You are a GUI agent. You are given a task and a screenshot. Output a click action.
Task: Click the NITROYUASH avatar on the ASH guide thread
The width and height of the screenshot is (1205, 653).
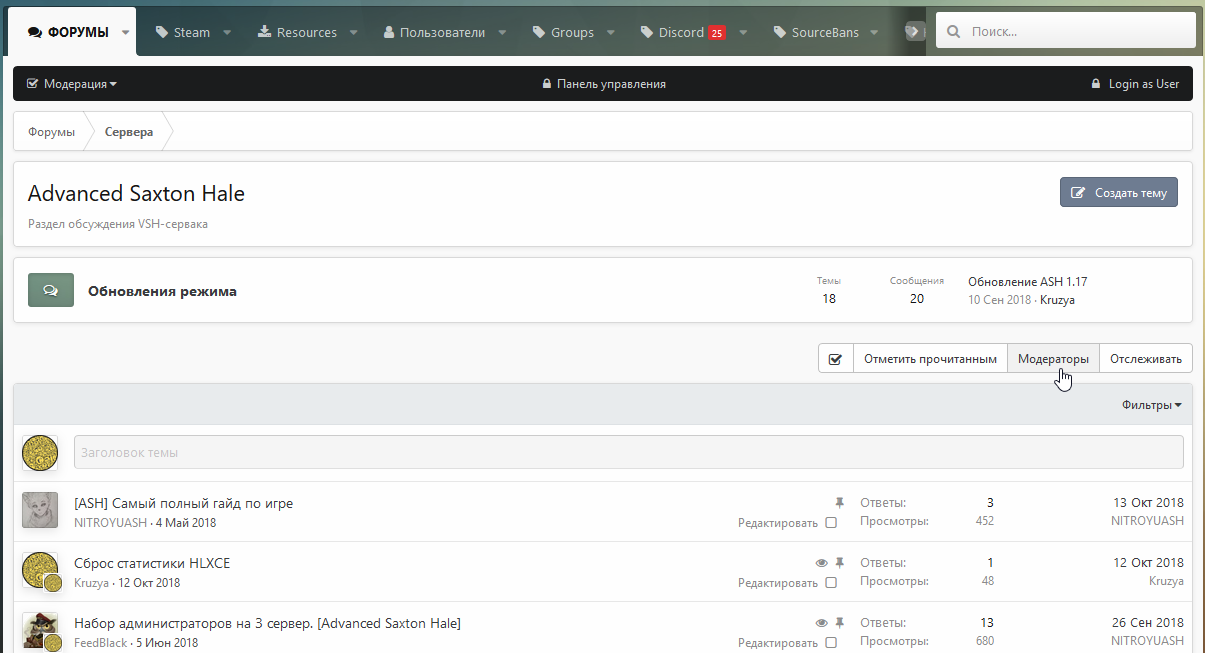pos(40,510)
